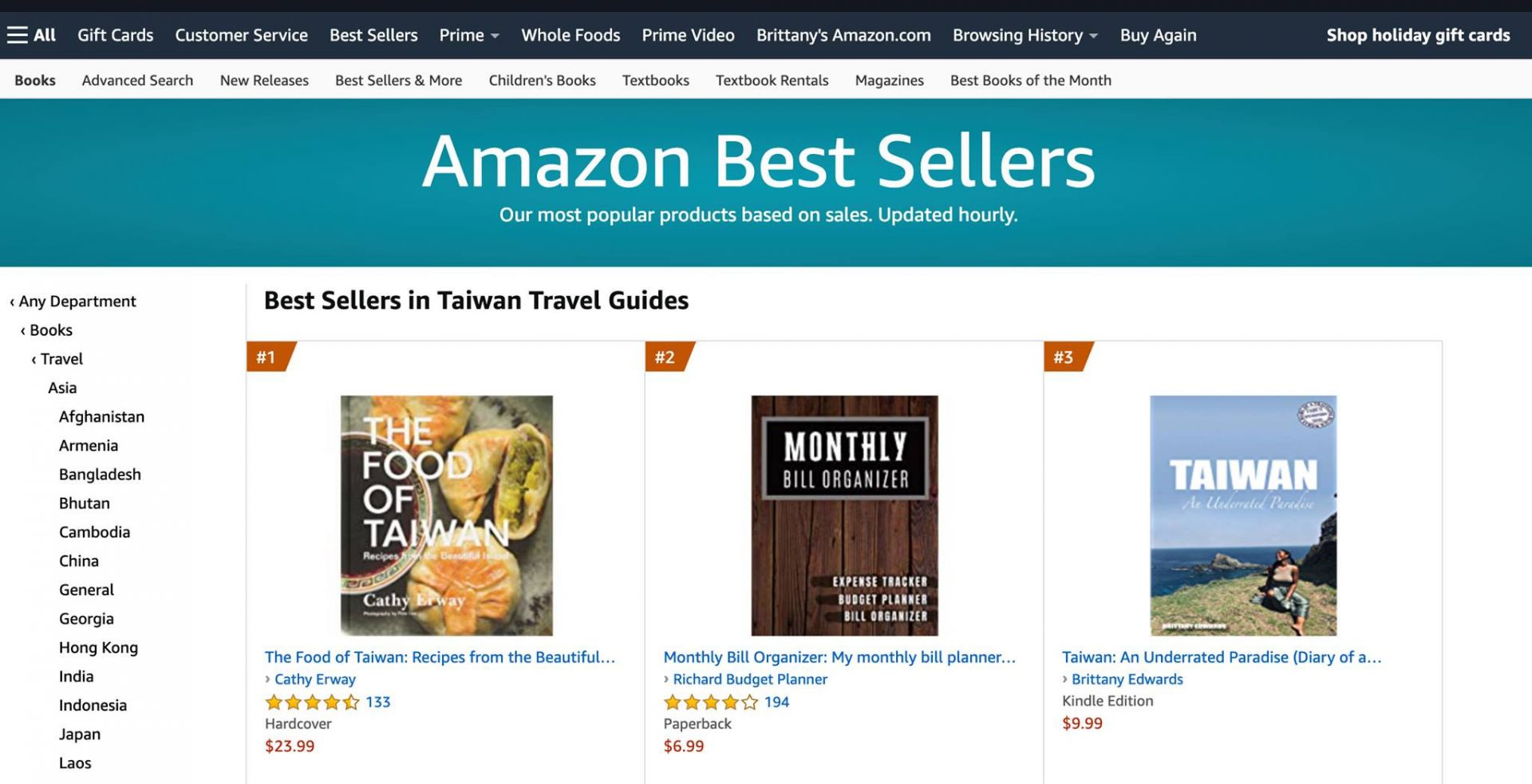Open the Best Sellers nav item
This screenshot has width=1532, height=784.
pos(373,35)
